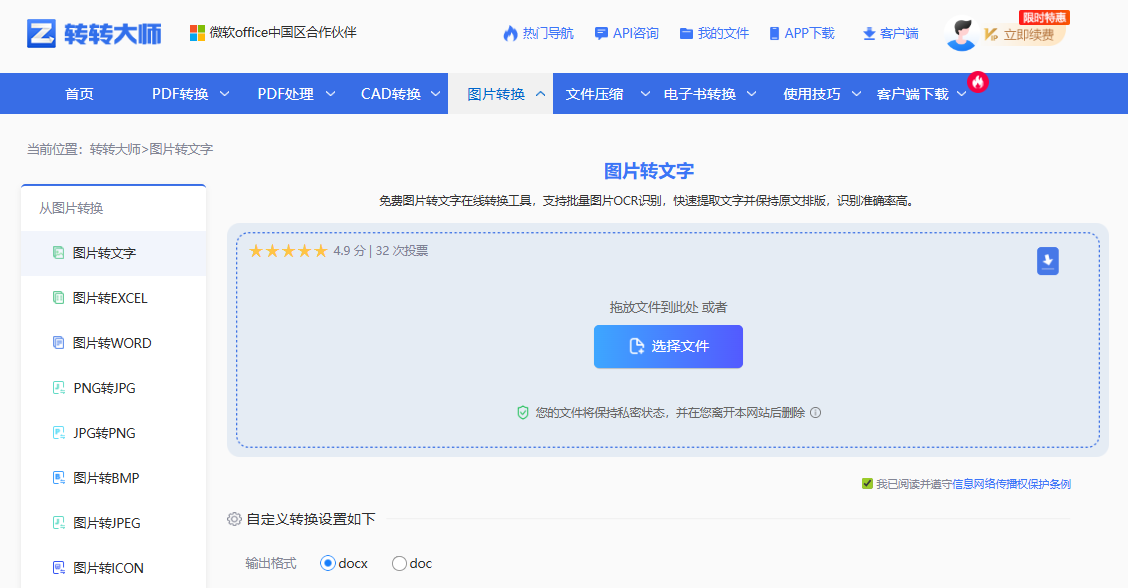Click the 选择文件 upload button
The image size is (1128, 588).
click(x=668, y=346)
